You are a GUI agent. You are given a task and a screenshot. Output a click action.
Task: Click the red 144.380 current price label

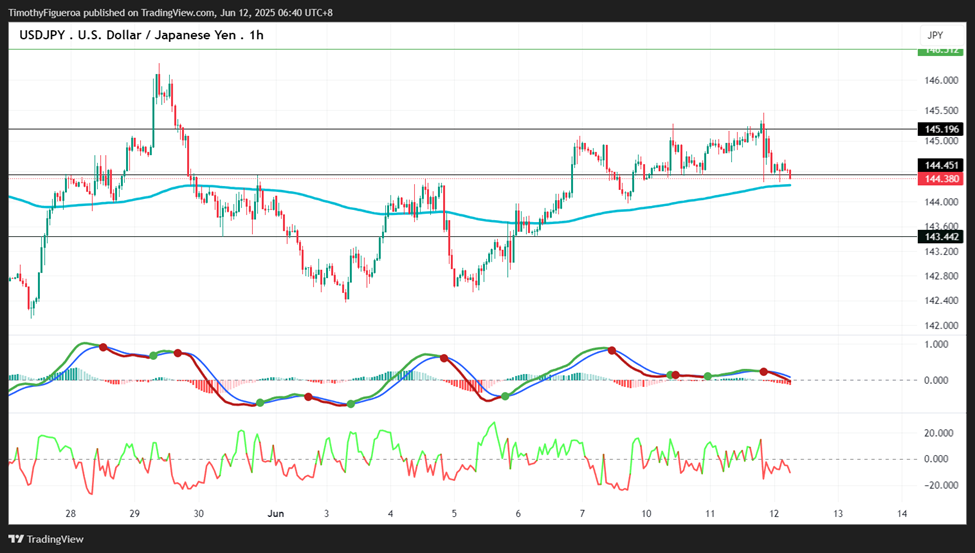coord(941,179)
